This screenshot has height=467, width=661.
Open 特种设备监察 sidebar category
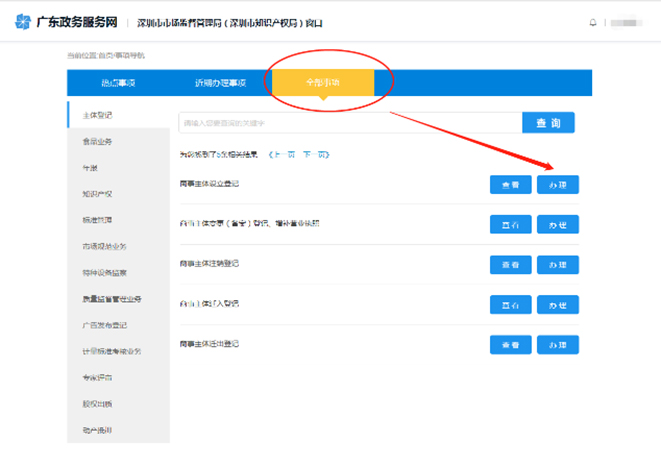pyautogui.click(x=104, y=272)
